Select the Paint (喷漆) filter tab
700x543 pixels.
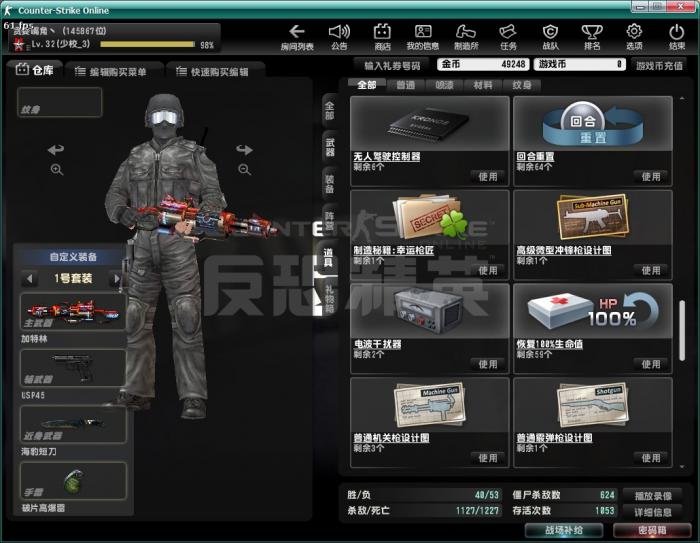[444, 85]
